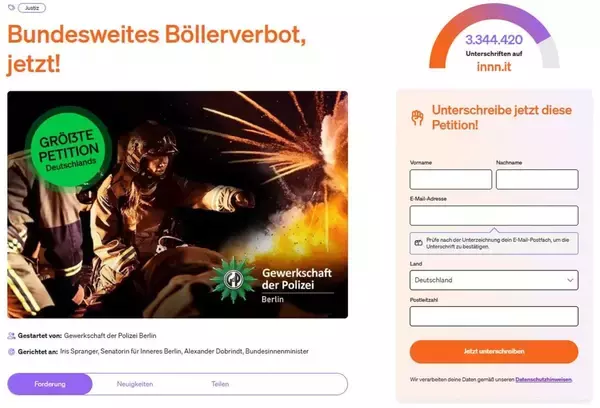Click the Gerichtet an target icon

(x=11, y=351)
